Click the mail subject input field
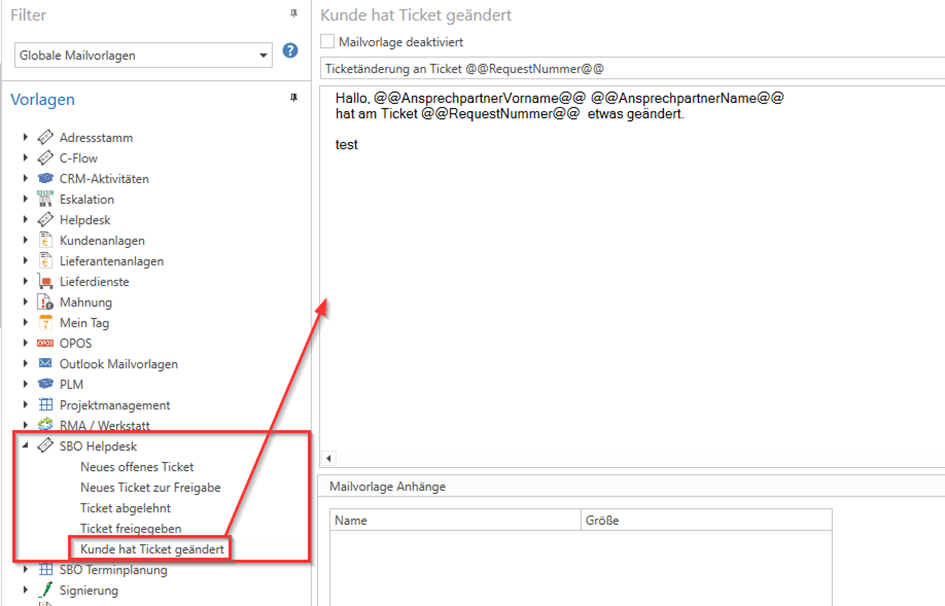The image size is (945, 606). (x=630, y=69)
